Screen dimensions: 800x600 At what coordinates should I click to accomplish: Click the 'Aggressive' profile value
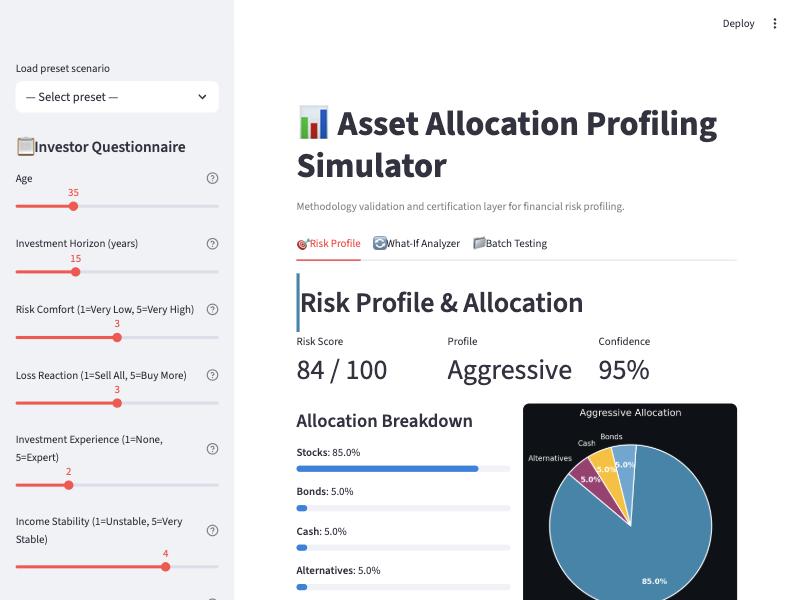point(509,370)
